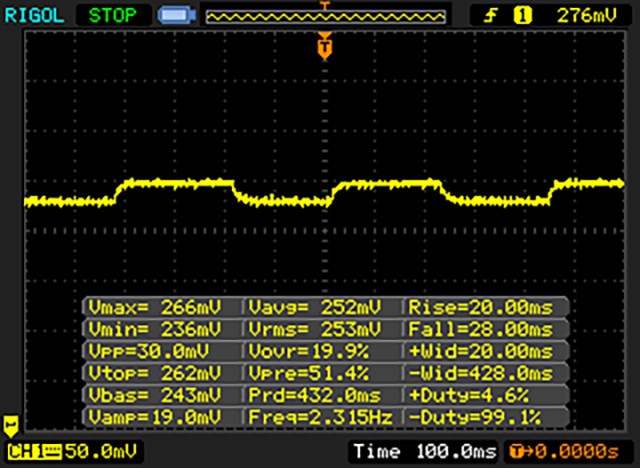
Task: Click the Vrms= 253mV measurement
Action: pos(316,329)
